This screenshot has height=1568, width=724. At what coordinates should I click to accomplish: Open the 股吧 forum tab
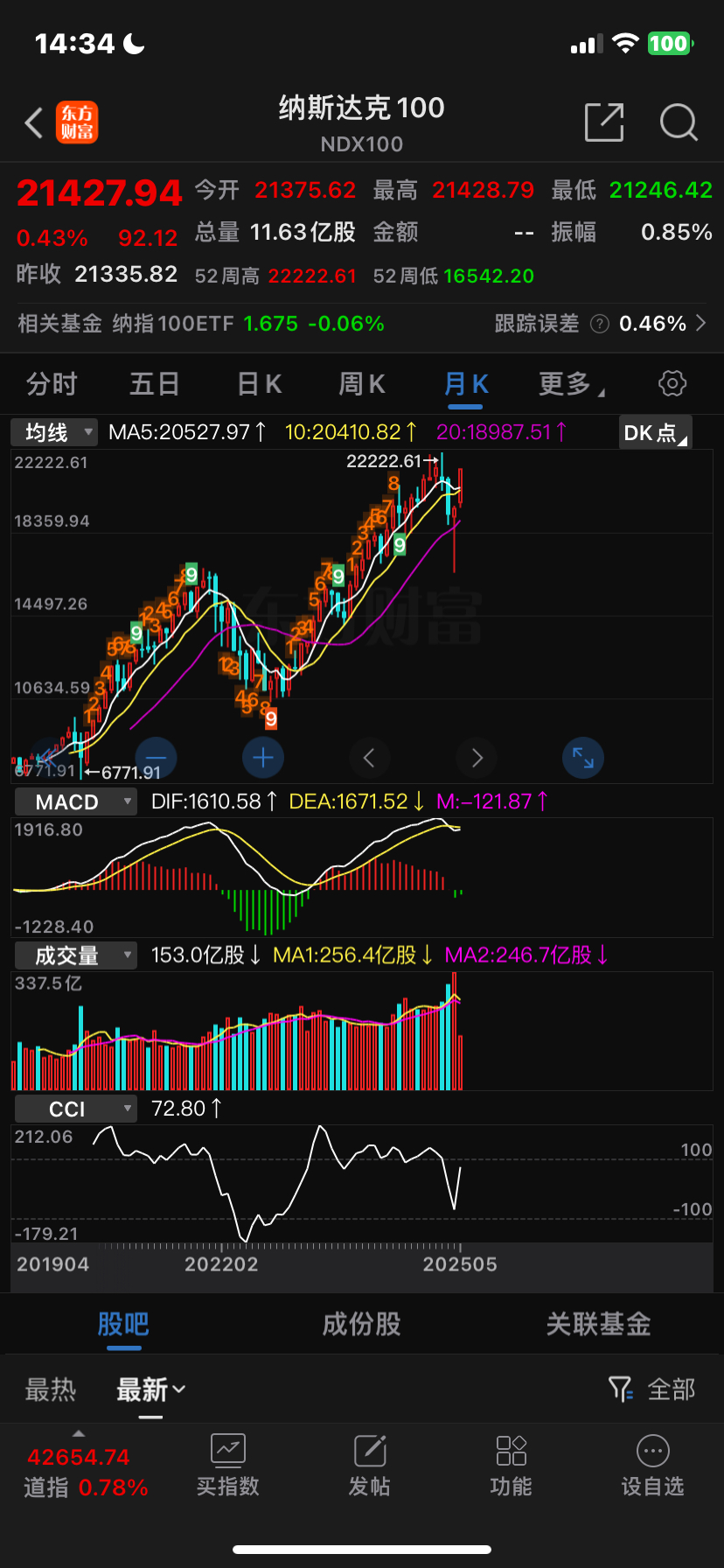(123, 1324)
